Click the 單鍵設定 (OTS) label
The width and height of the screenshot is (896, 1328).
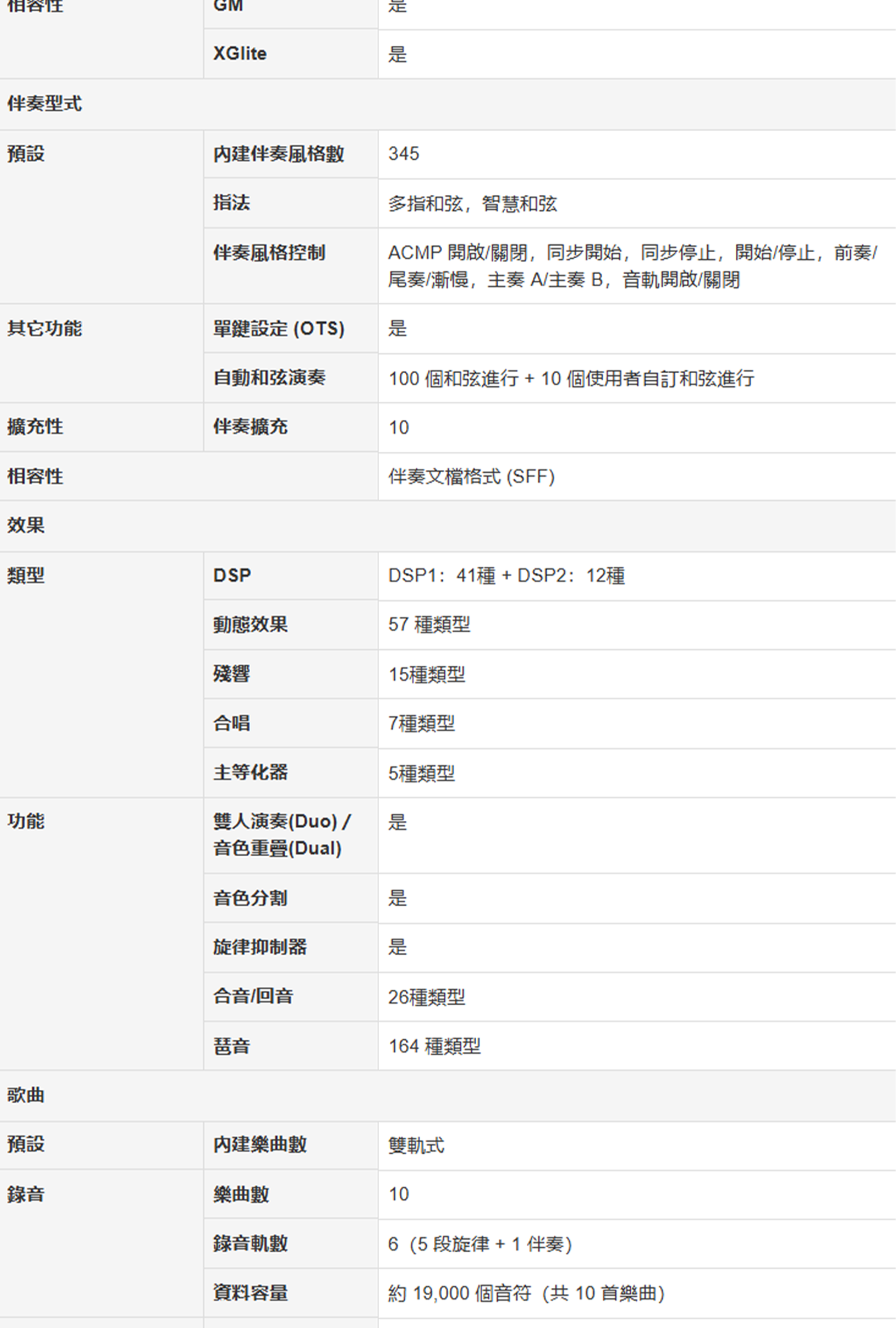pos(279,328)
